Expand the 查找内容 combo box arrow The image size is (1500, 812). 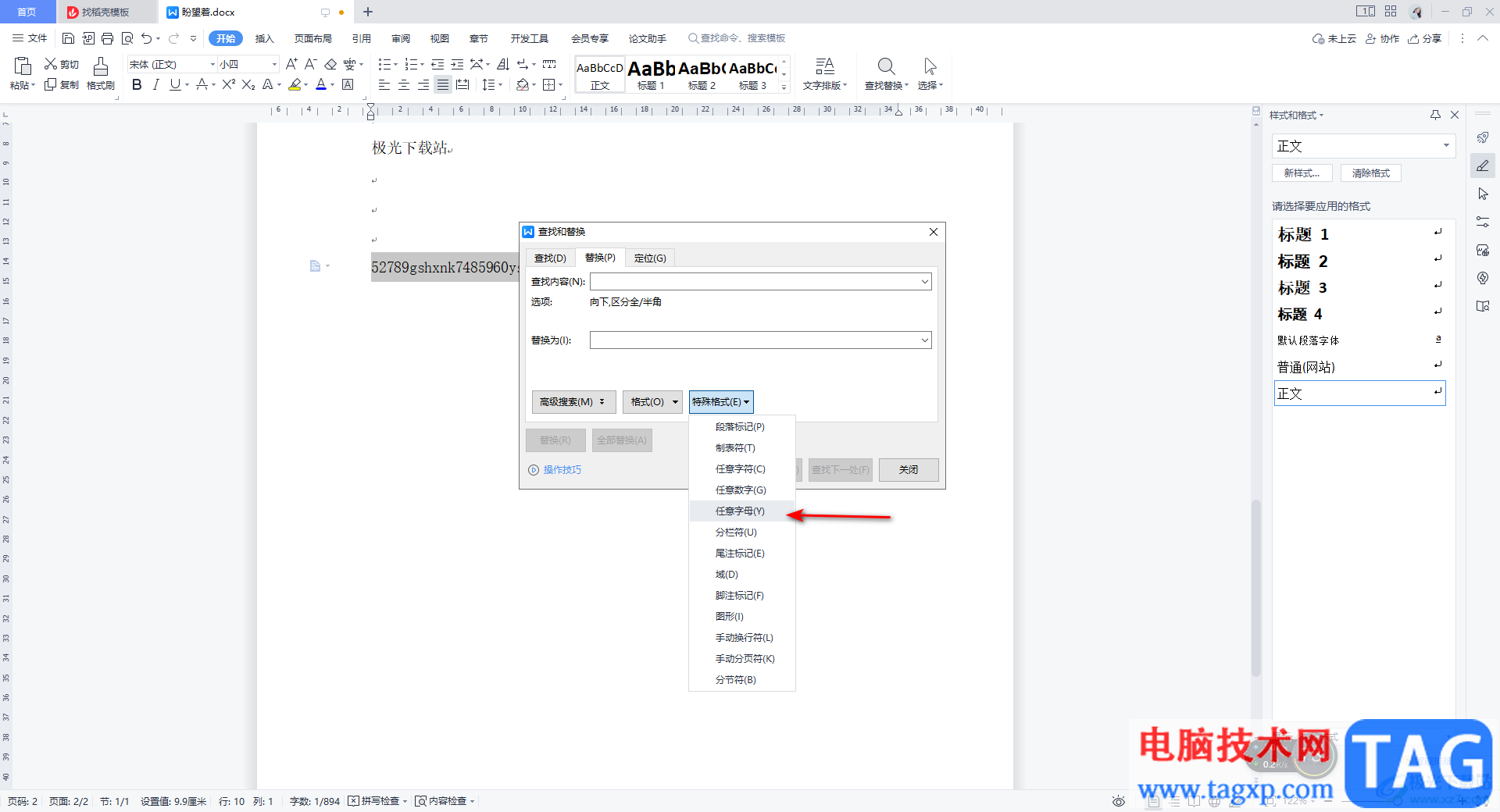click(x=924, y=282)
